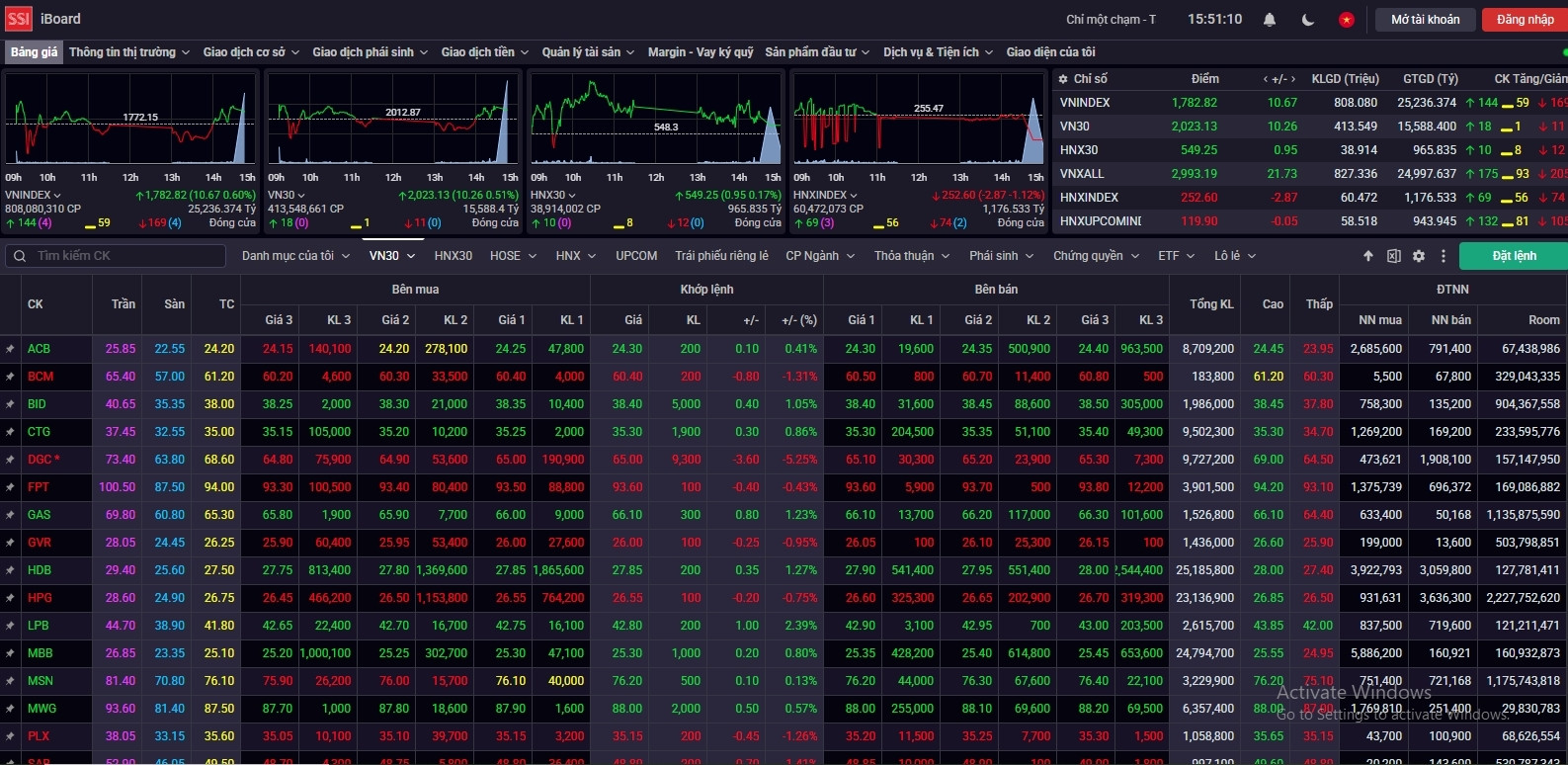Open the notifications bell

point(1270,20)
